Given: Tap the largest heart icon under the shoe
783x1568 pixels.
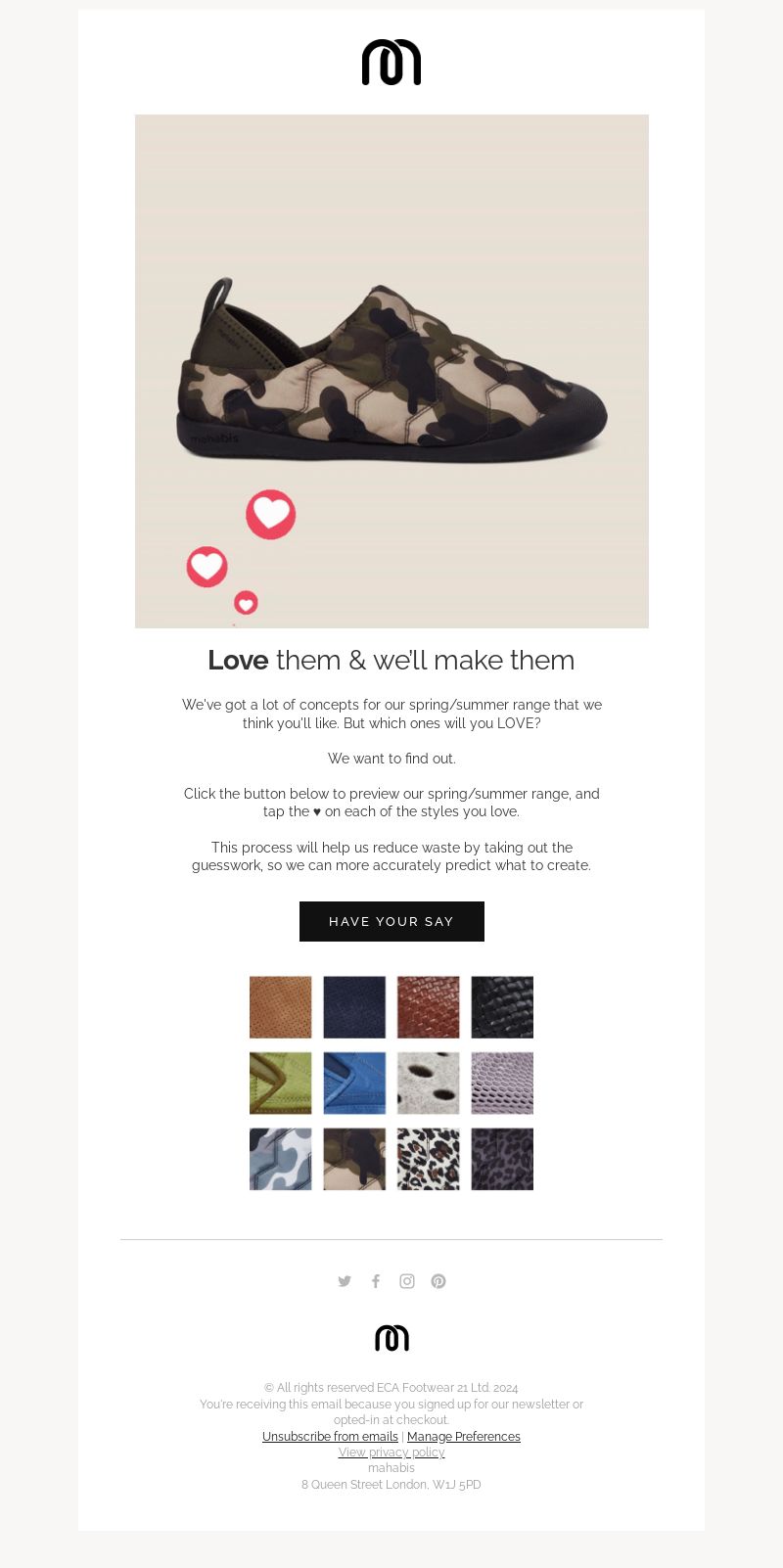Looking at the screenshot, I should coord(271,514).
